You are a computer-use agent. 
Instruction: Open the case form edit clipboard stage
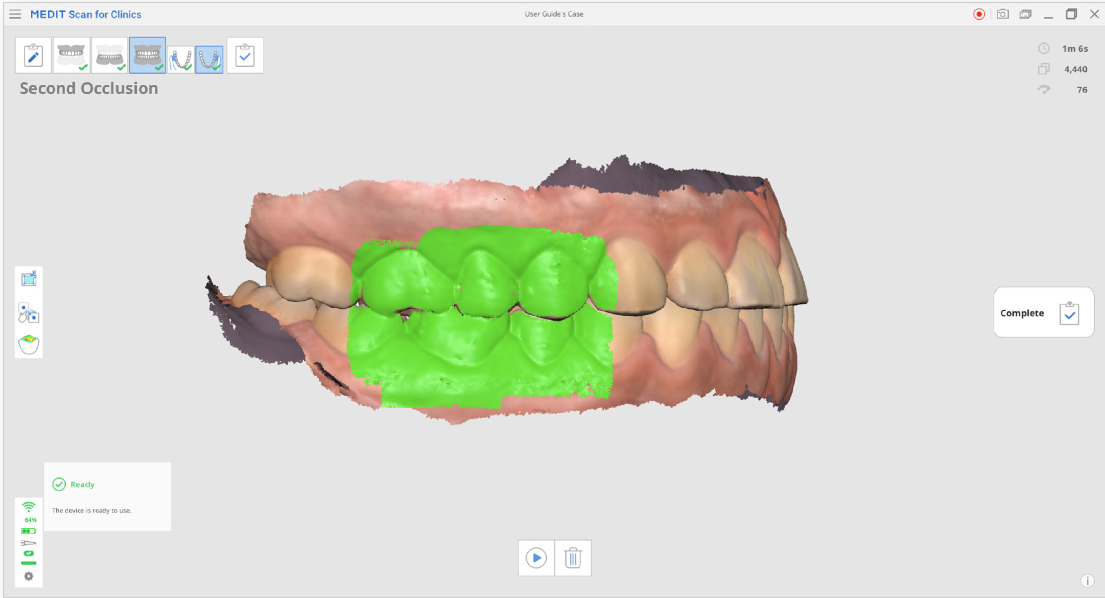[33, 55]
